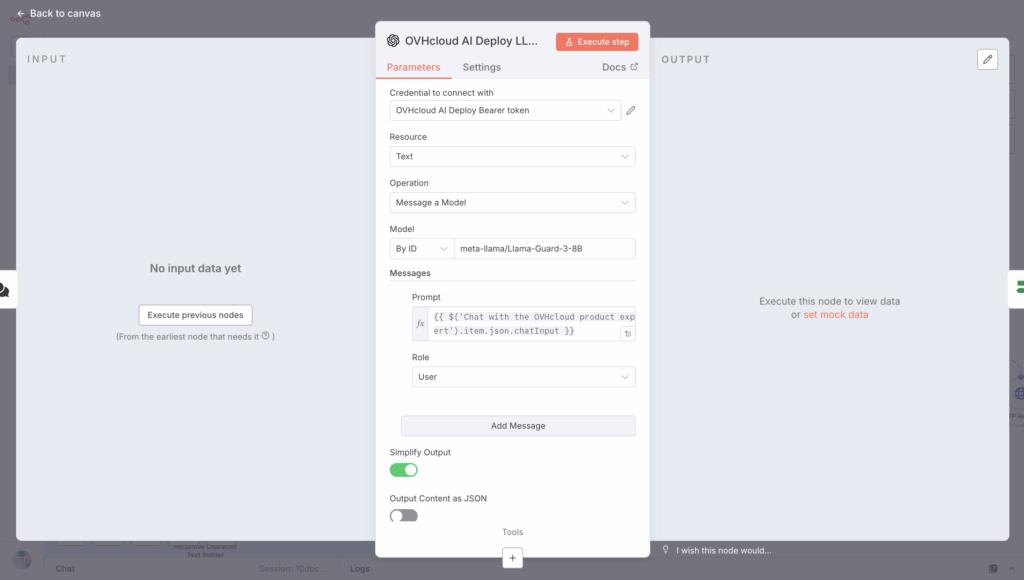This screenshot has width=1024, height=580.
Task: Click the Model ID text field
Action: pyautogui.click(x=544, y=249)
